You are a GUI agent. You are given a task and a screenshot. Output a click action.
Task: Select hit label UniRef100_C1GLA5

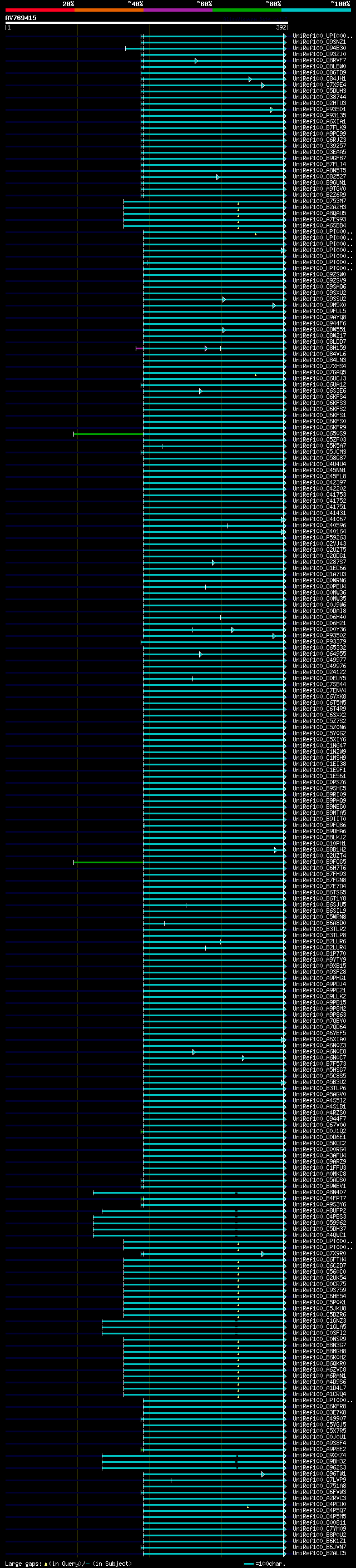click(x=319, y=1327)
